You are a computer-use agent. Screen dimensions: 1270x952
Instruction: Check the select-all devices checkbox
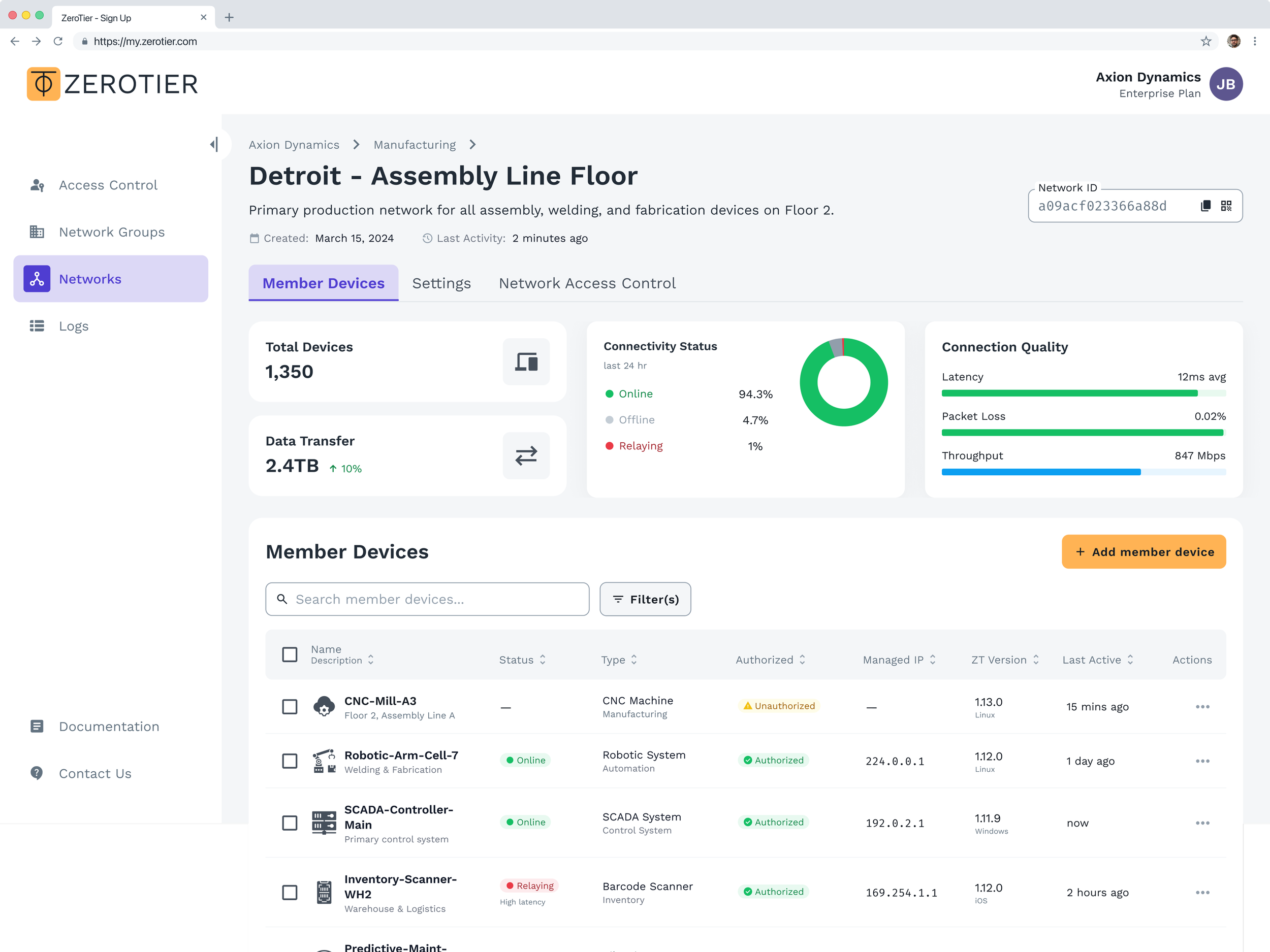tap(290, 654)
